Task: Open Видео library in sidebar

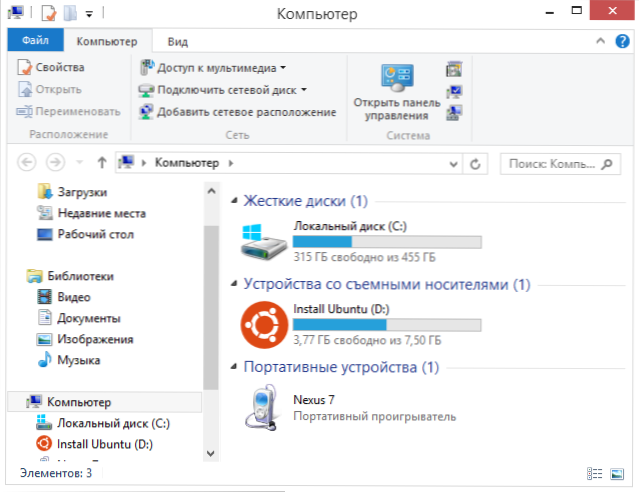Action: click(64, 297)
